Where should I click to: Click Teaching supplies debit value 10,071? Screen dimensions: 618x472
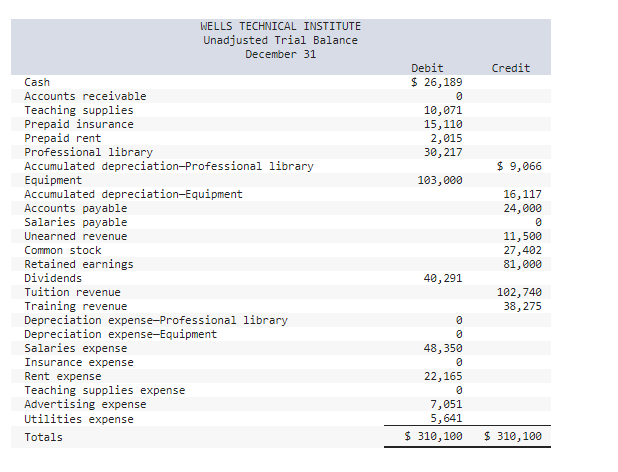tap(443, 110)
